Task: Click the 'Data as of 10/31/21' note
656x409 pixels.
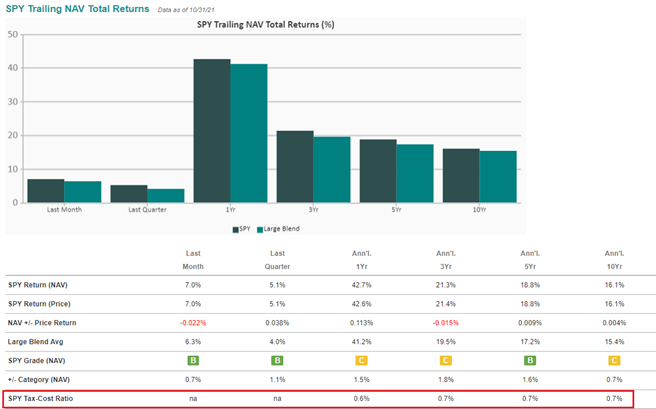Action: click(186, 10)
